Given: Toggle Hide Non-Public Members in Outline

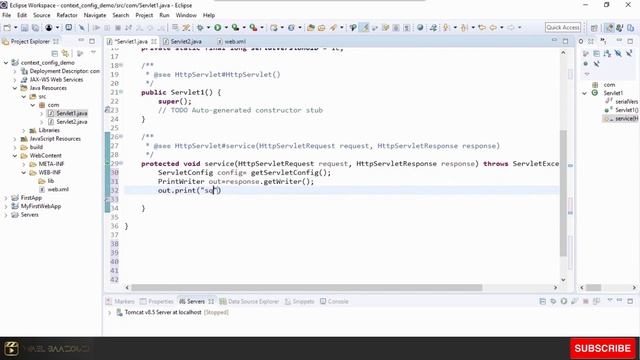Looking at the screenshot, I should click(586, 64).
